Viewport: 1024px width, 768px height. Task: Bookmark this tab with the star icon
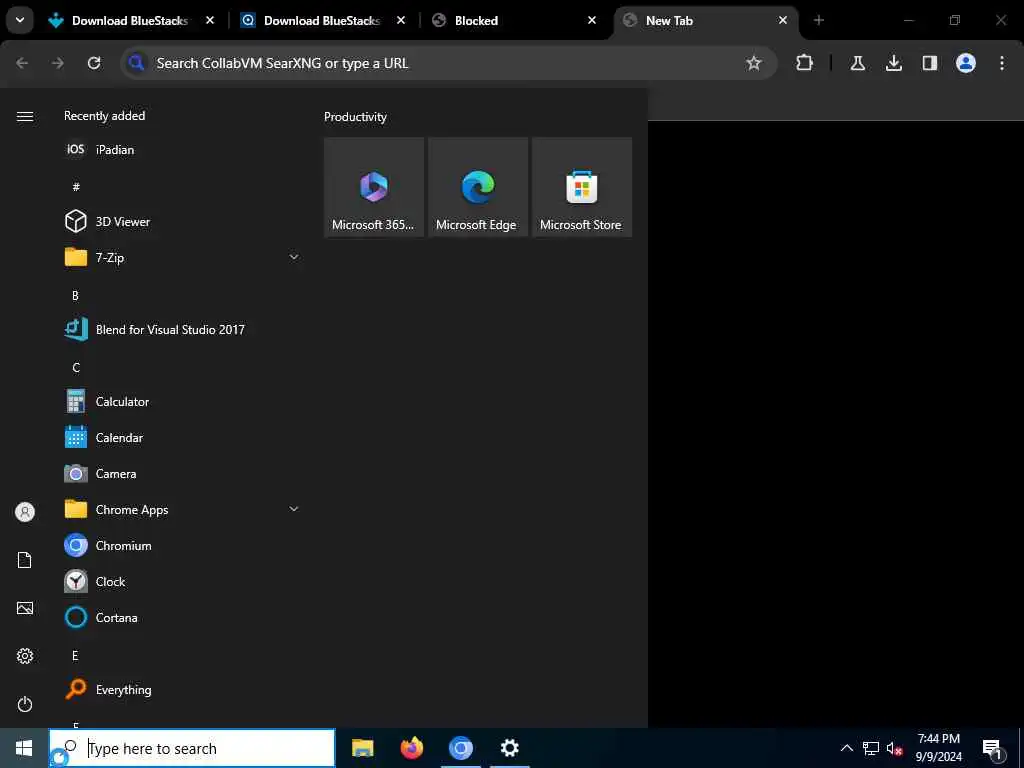(754, 63)
